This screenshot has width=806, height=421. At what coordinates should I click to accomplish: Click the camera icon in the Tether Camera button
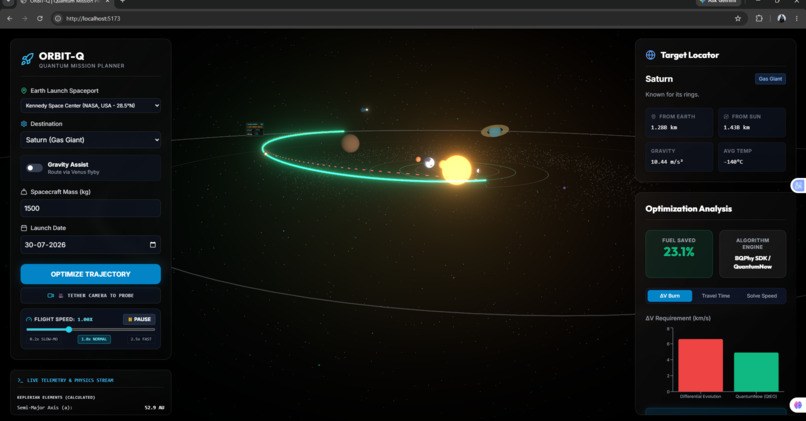50,296
